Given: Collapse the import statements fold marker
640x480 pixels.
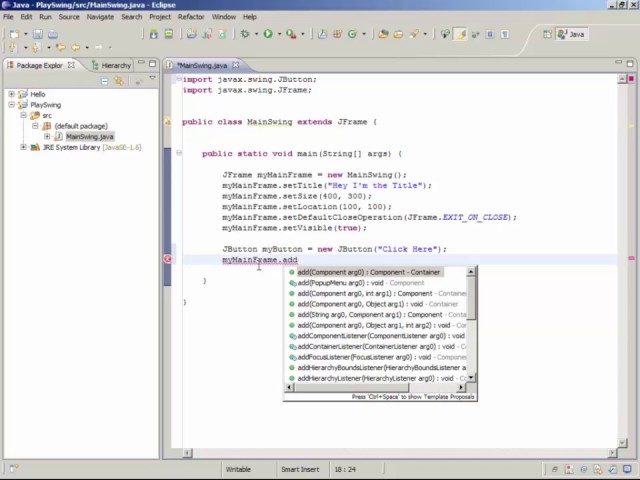Looking at the screenshot, I should tap(179, 79).
